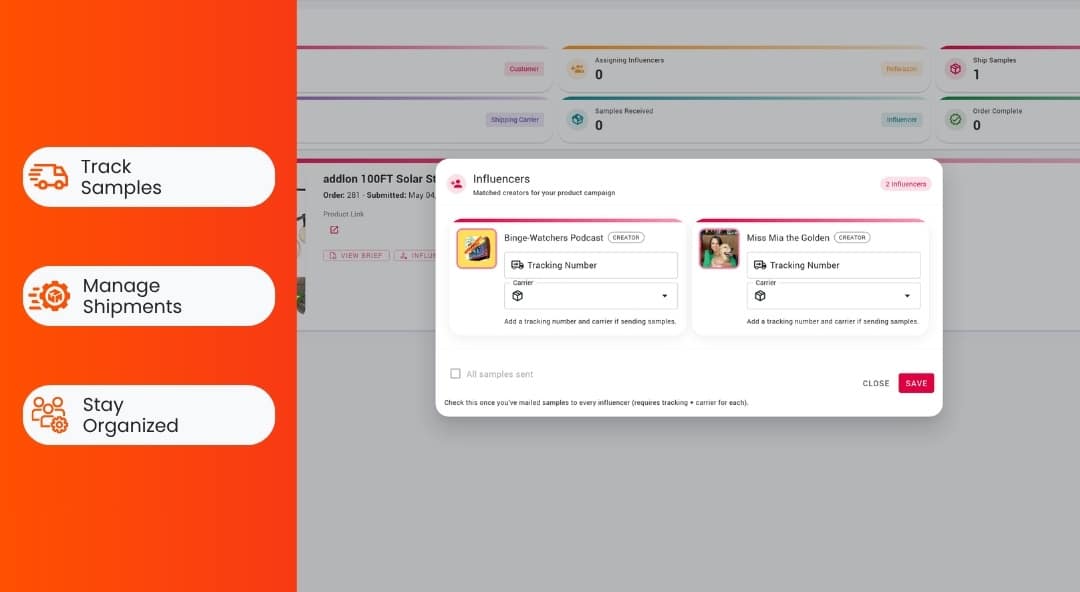The height and width of the screenshot is (592, 1080).
Task: Click the Influencer tag on Samples Received card
Action: tap(902, 120)
